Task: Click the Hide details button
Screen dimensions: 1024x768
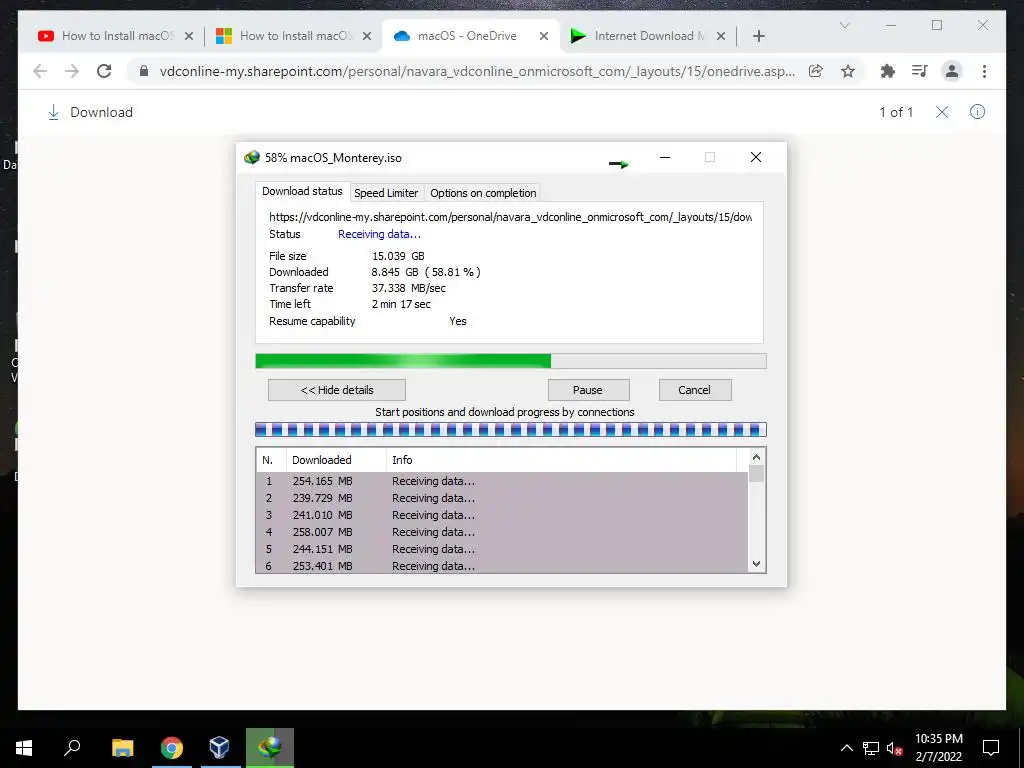Action: 337,390
